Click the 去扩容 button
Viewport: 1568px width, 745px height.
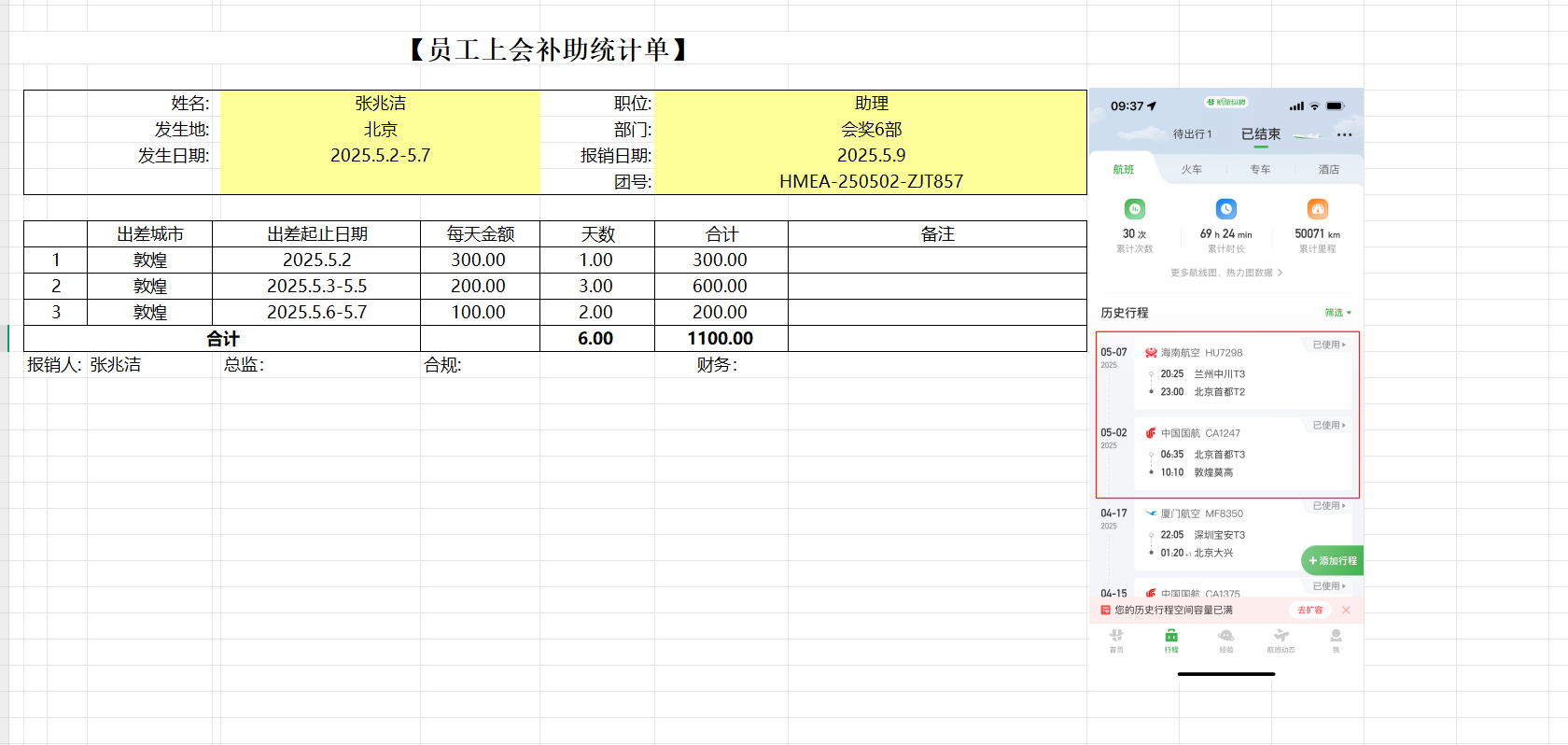tap(1309, 611)
